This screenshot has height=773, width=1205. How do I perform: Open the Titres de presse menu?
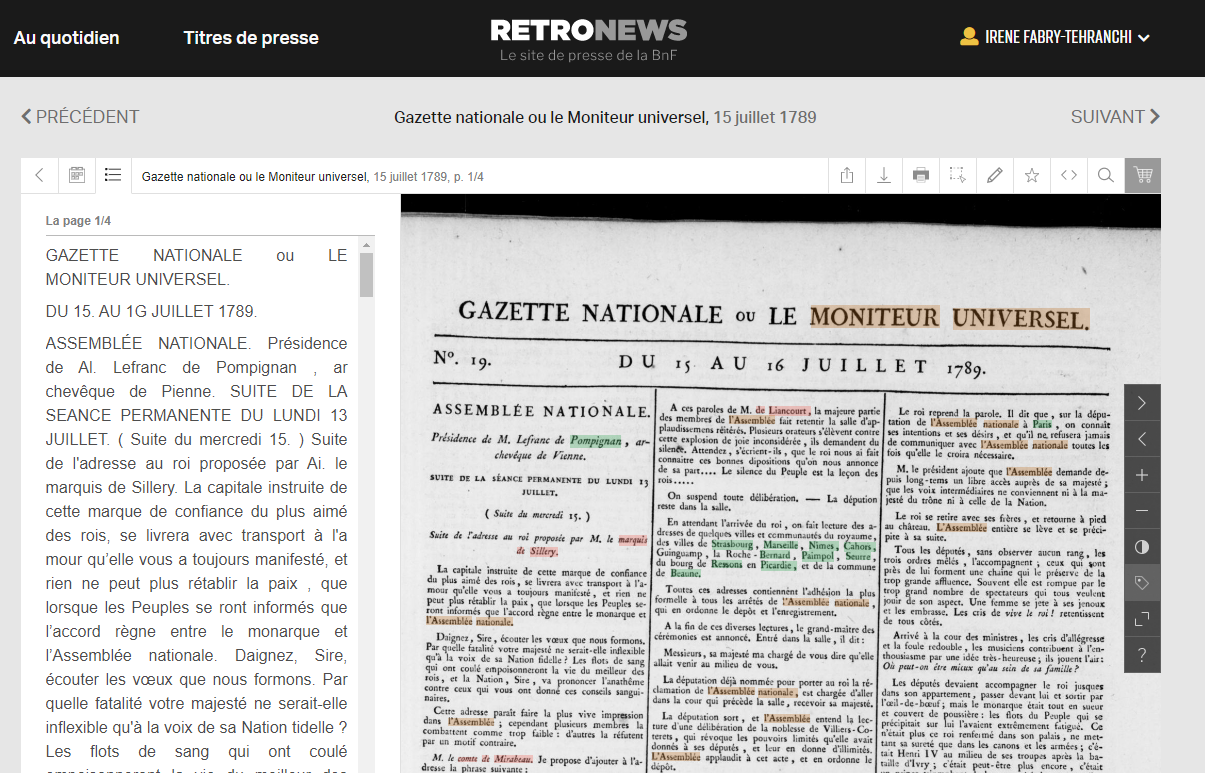coord(251,38)
